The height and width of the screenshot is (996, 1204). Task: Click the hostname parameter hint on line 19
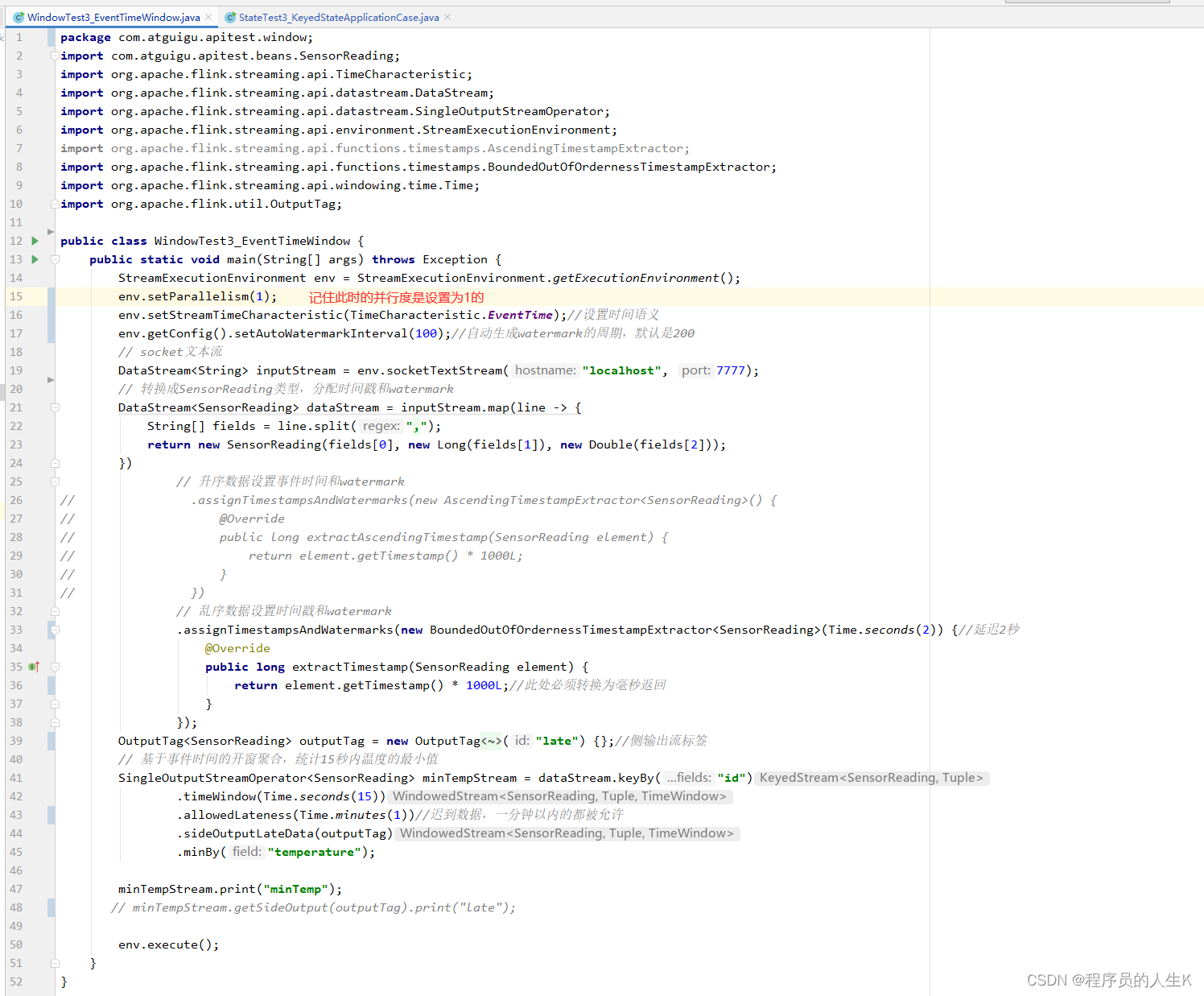[546, 370]
